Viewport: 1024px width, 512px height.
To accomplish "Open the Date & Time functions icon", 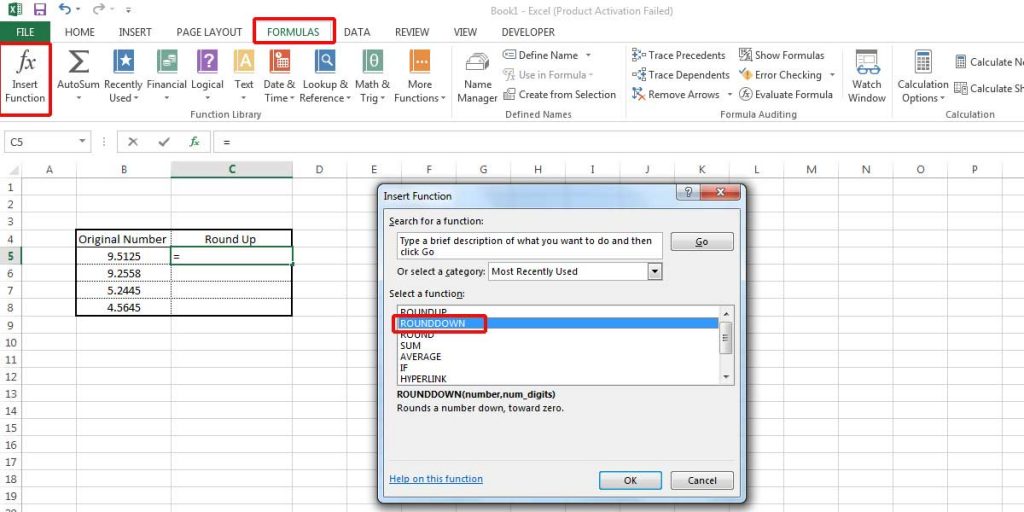I will [280, 61].
